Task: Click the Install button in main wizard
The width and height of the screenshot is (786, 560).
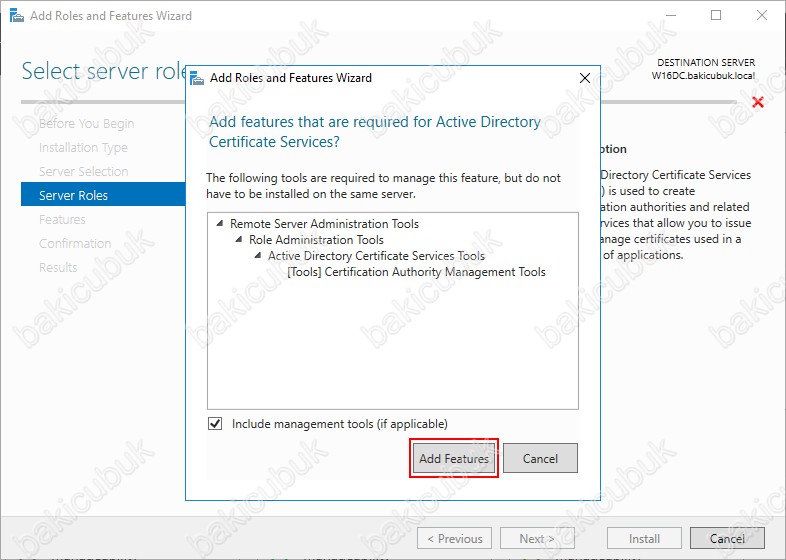Action: click(x=644, y=538)
